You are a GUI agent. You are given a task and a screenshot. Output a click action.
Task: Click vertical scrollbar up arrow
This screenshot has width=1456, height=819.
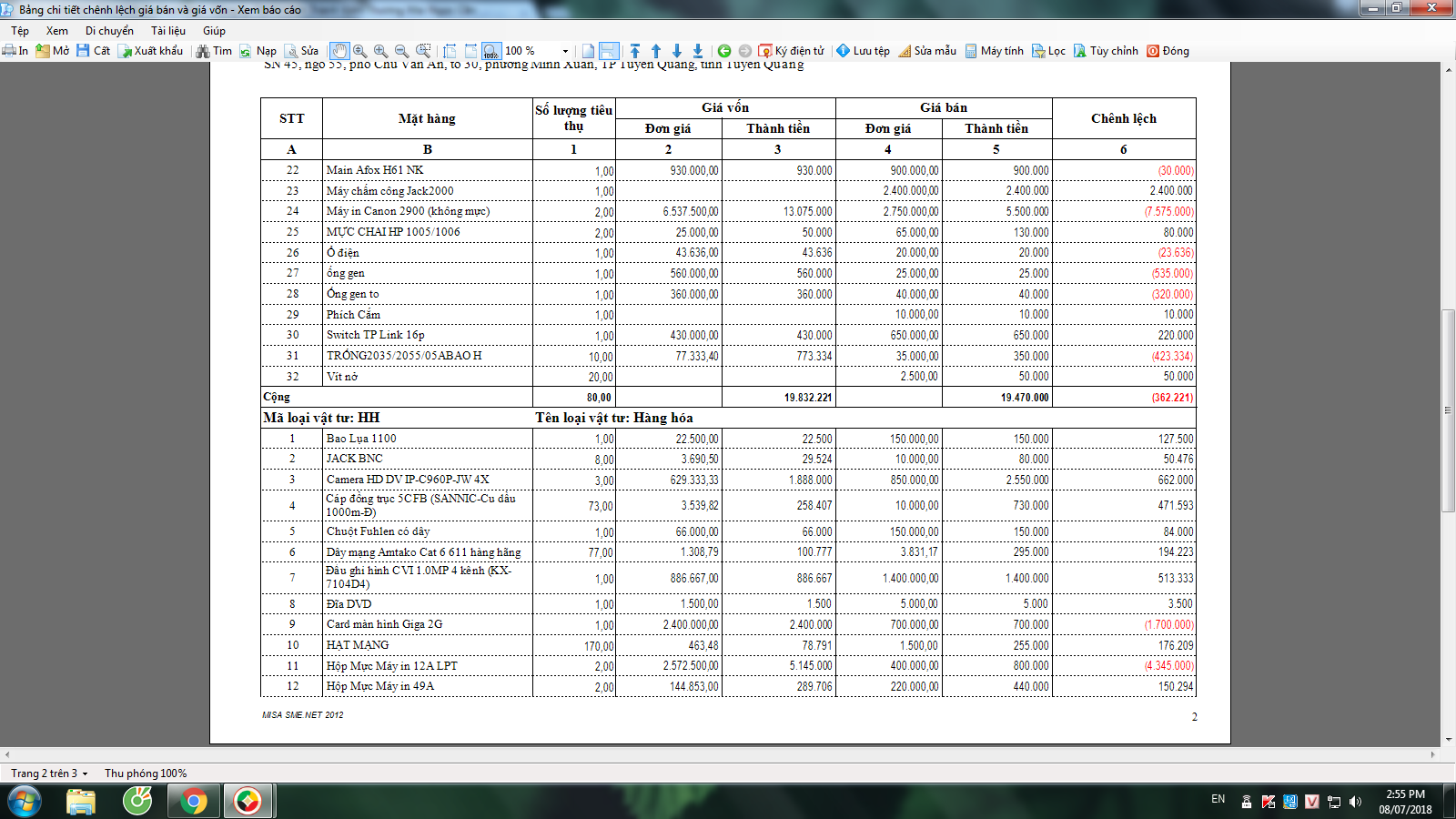point(1448,69)
